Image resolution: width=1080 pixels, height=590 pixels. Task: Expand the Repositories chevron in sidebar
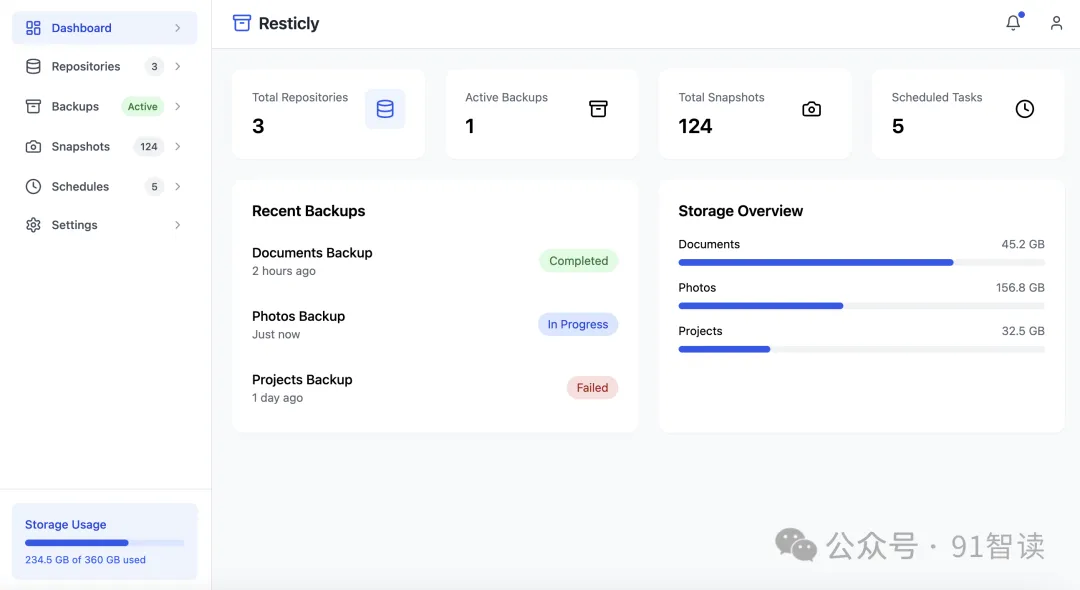[x=178, y=67]
